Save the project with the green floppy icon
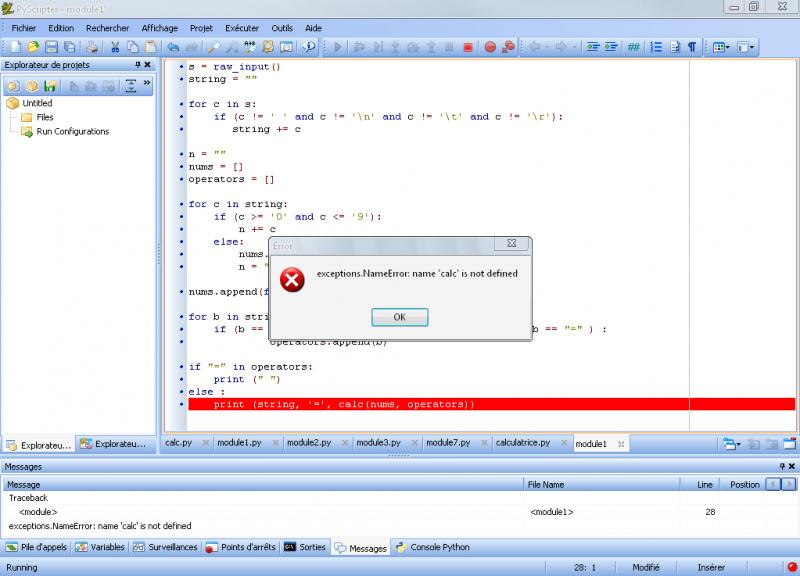The width and height of the screenshot is (800, 576). coord(49,86)
